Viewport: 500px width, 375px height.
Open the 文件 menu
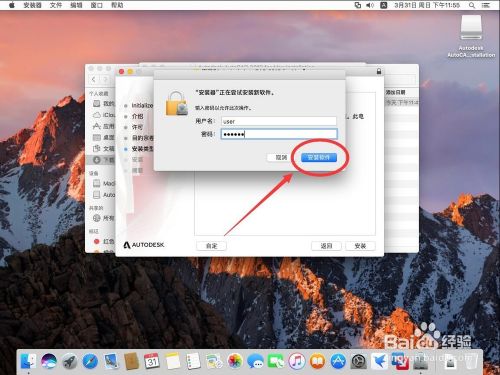pyautogui.click(x=56, y=5)
